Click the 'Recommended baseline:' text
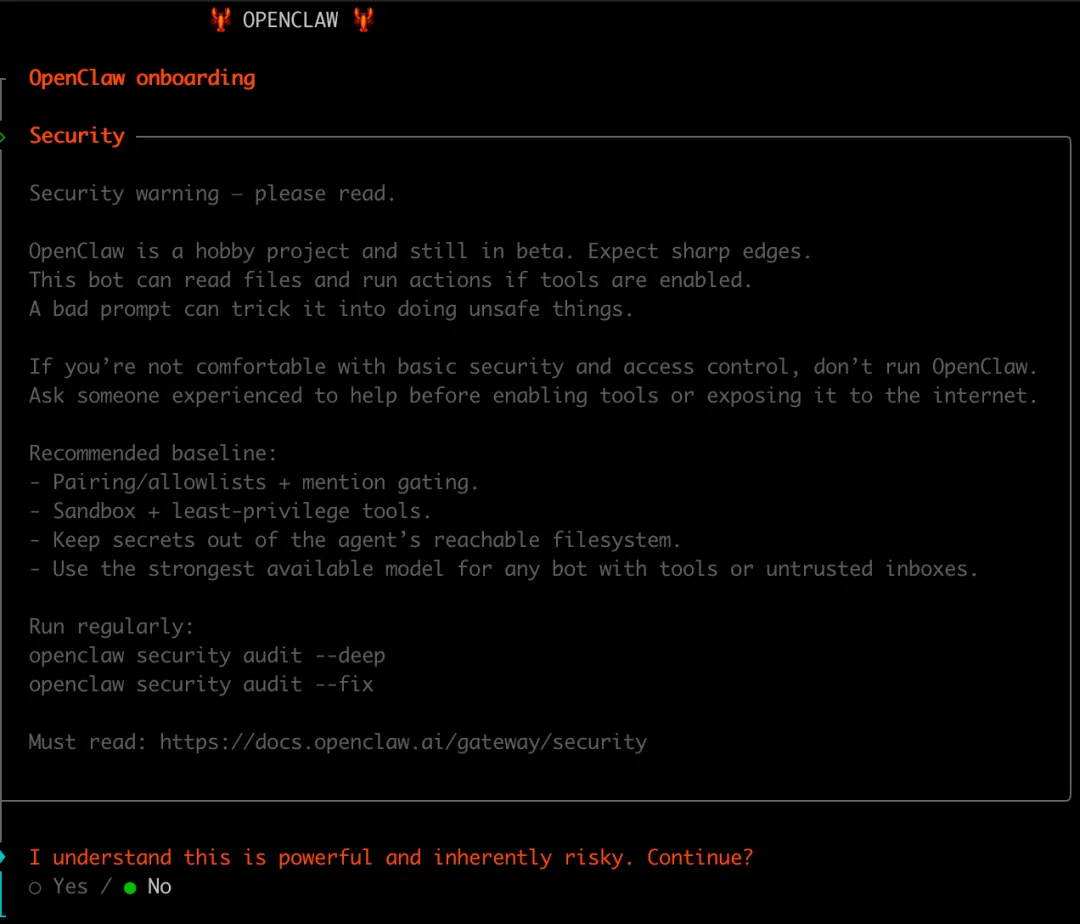The image size is (1080, 924). coord(153,453)
